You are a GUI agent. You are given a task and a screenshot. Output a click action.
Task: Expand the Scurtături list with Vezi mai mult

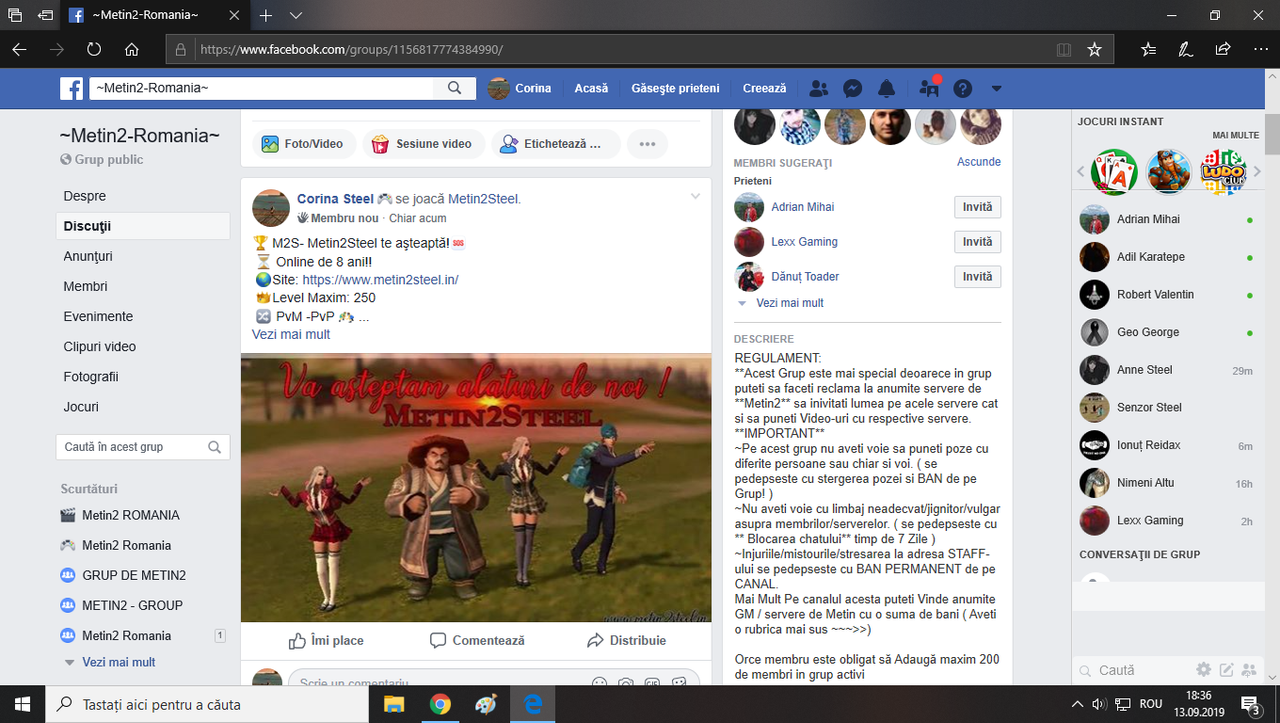pos(119,662)
